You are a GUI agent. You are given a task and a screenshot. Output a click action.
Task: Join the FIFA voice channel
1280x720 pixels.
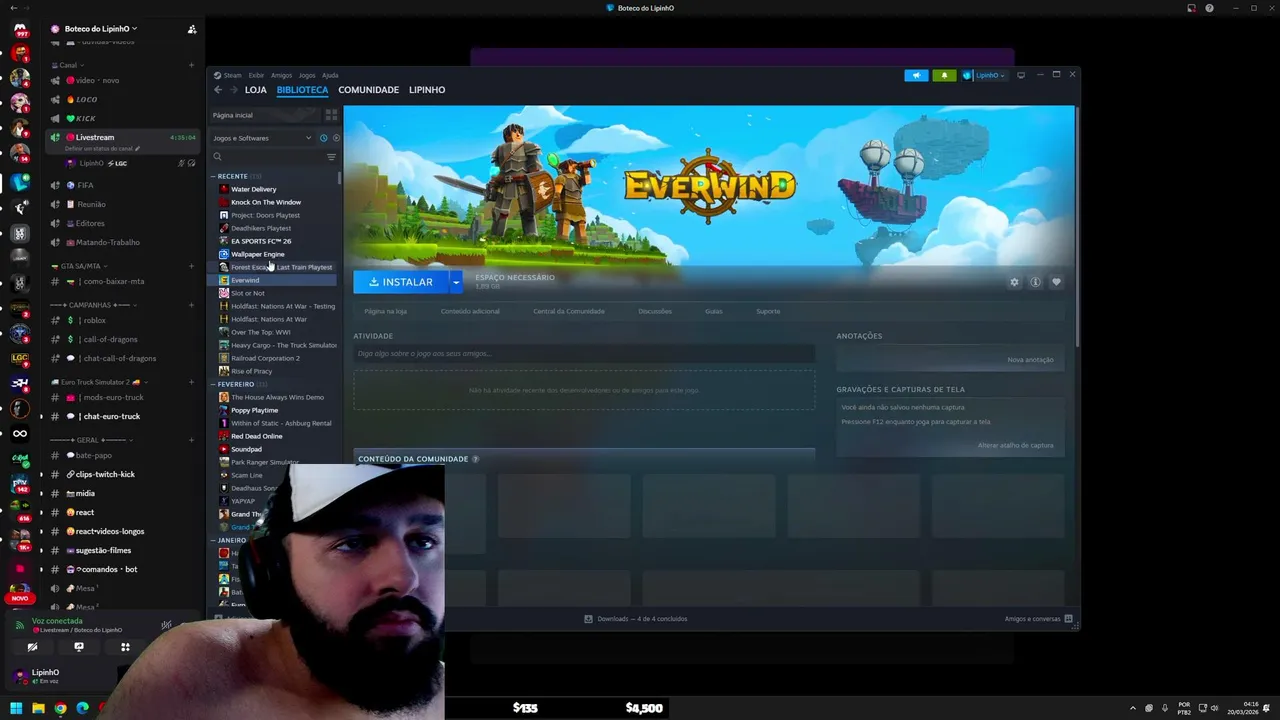85,185
